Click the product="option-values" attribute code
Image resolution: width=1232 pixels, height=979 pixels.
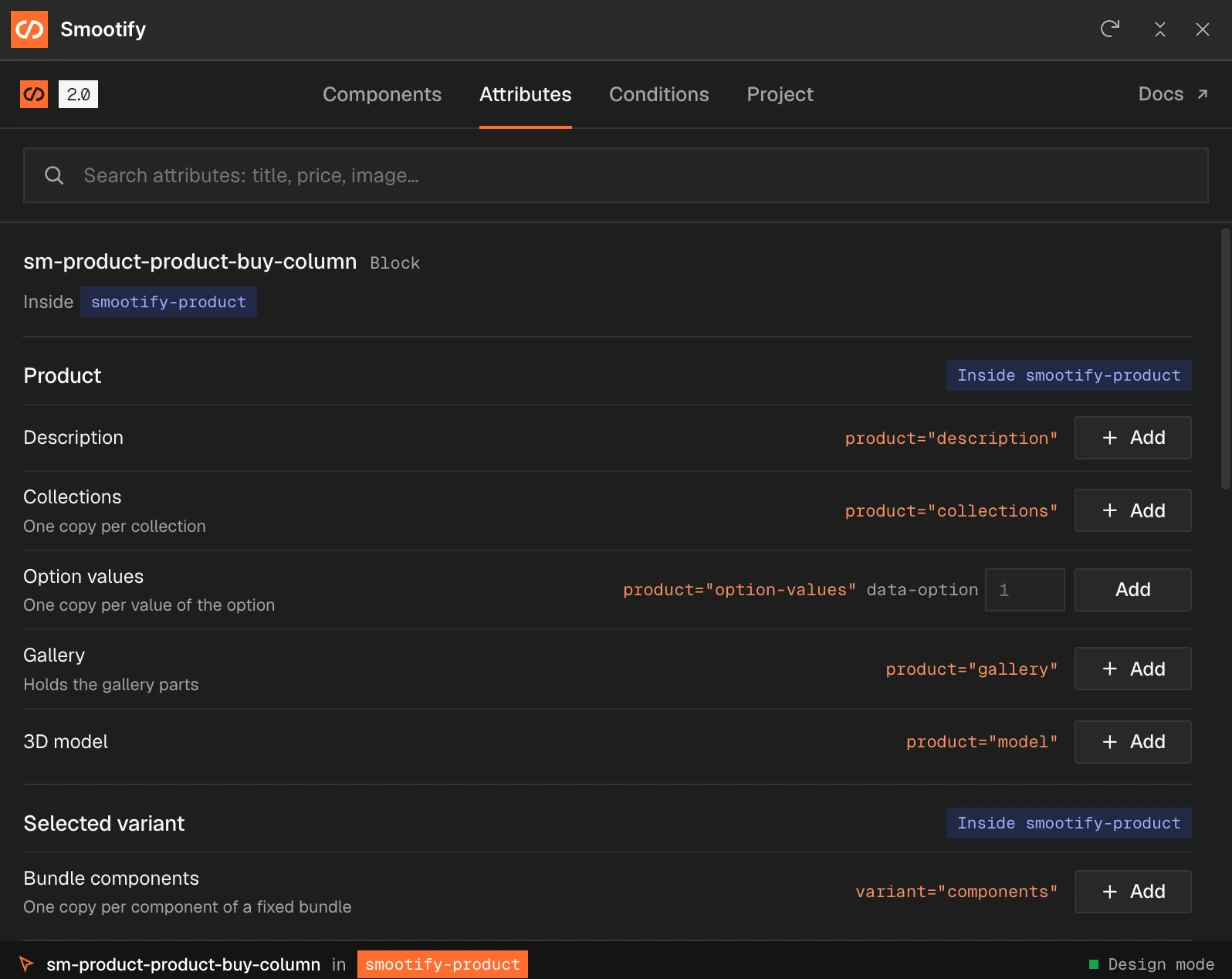[x=739, y=590]
